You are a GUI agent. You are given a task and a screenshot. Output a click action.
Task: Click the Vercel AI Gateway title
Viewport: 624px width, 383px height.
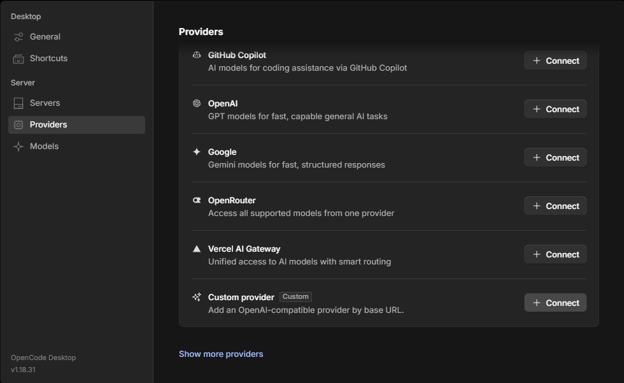tap(244, 249)
